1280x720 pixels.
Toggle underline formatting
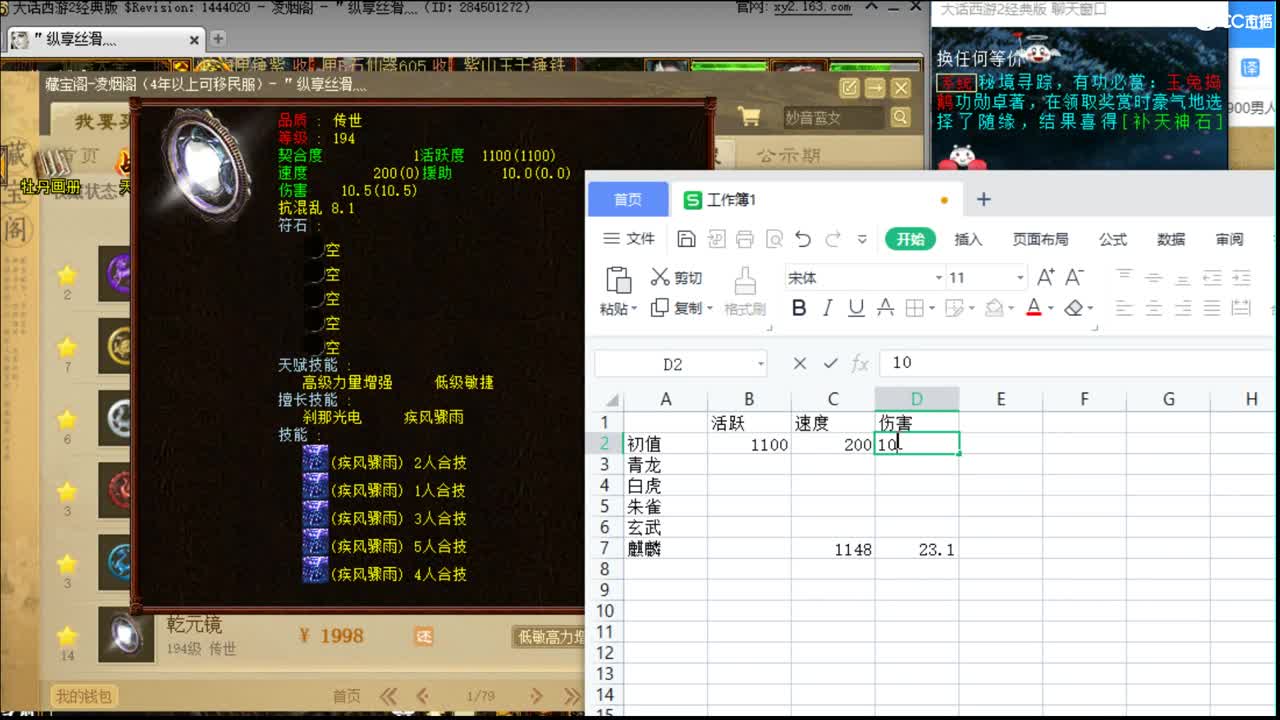tap(856, 308)
